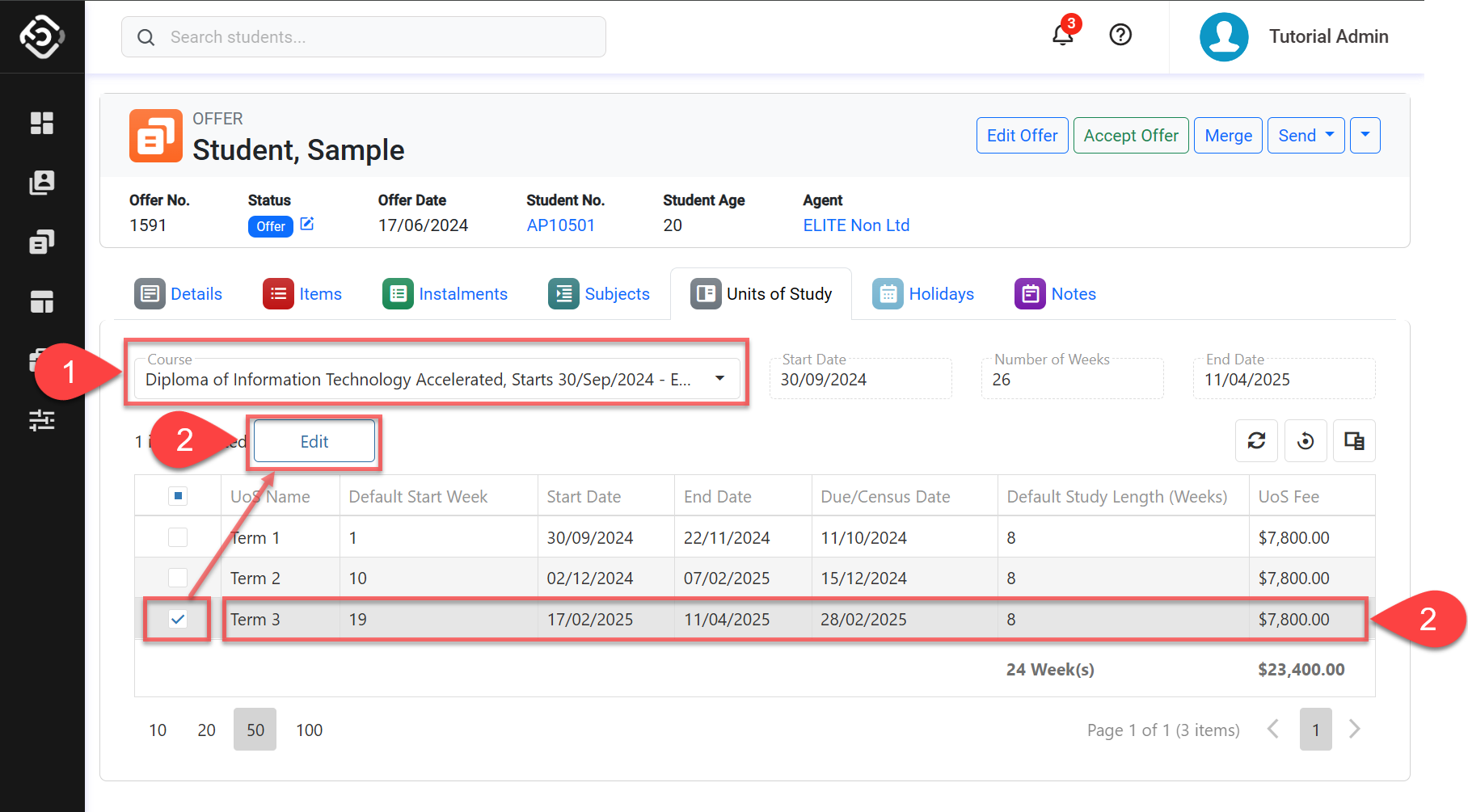Viewport: 1468px width, 812px height.
Task: Go to next page arrow
Action: point(1355,729)
